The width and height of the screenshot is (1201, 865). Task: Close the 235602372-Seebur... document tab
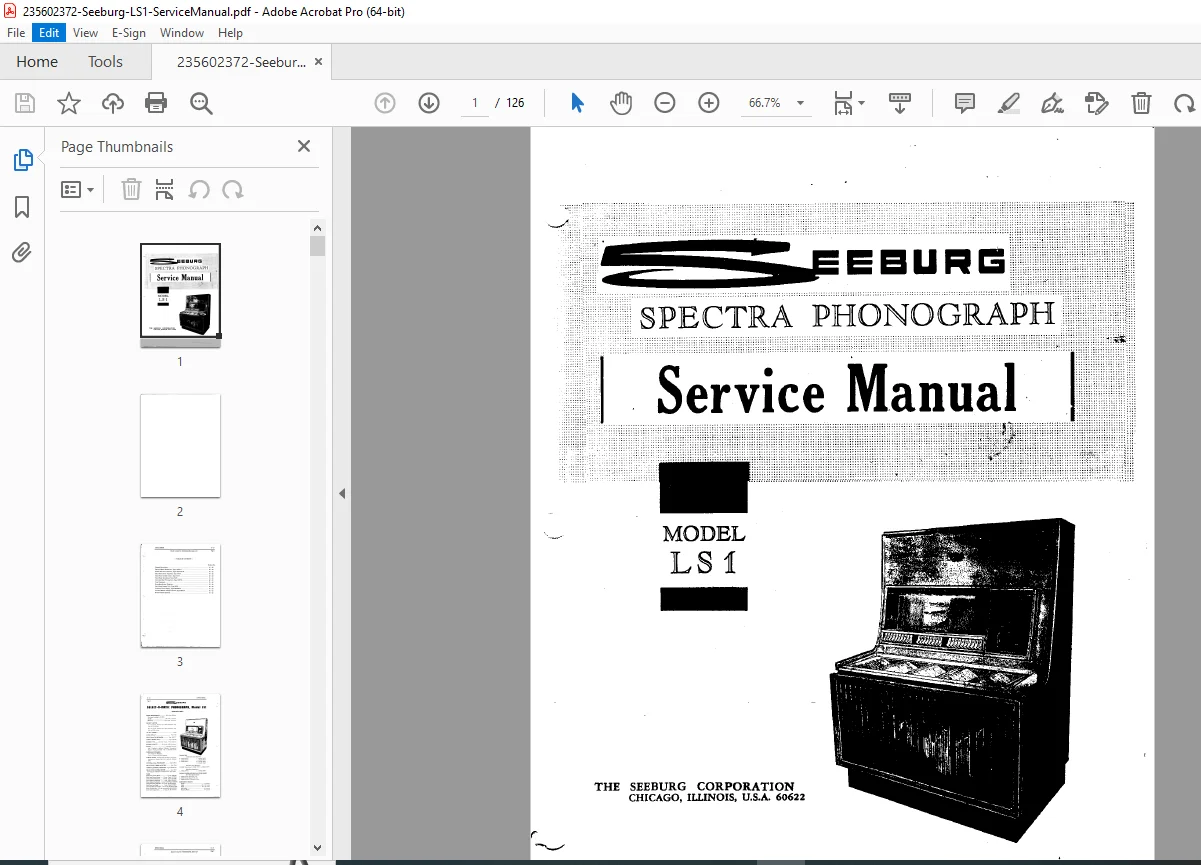(x=319, y=62)
